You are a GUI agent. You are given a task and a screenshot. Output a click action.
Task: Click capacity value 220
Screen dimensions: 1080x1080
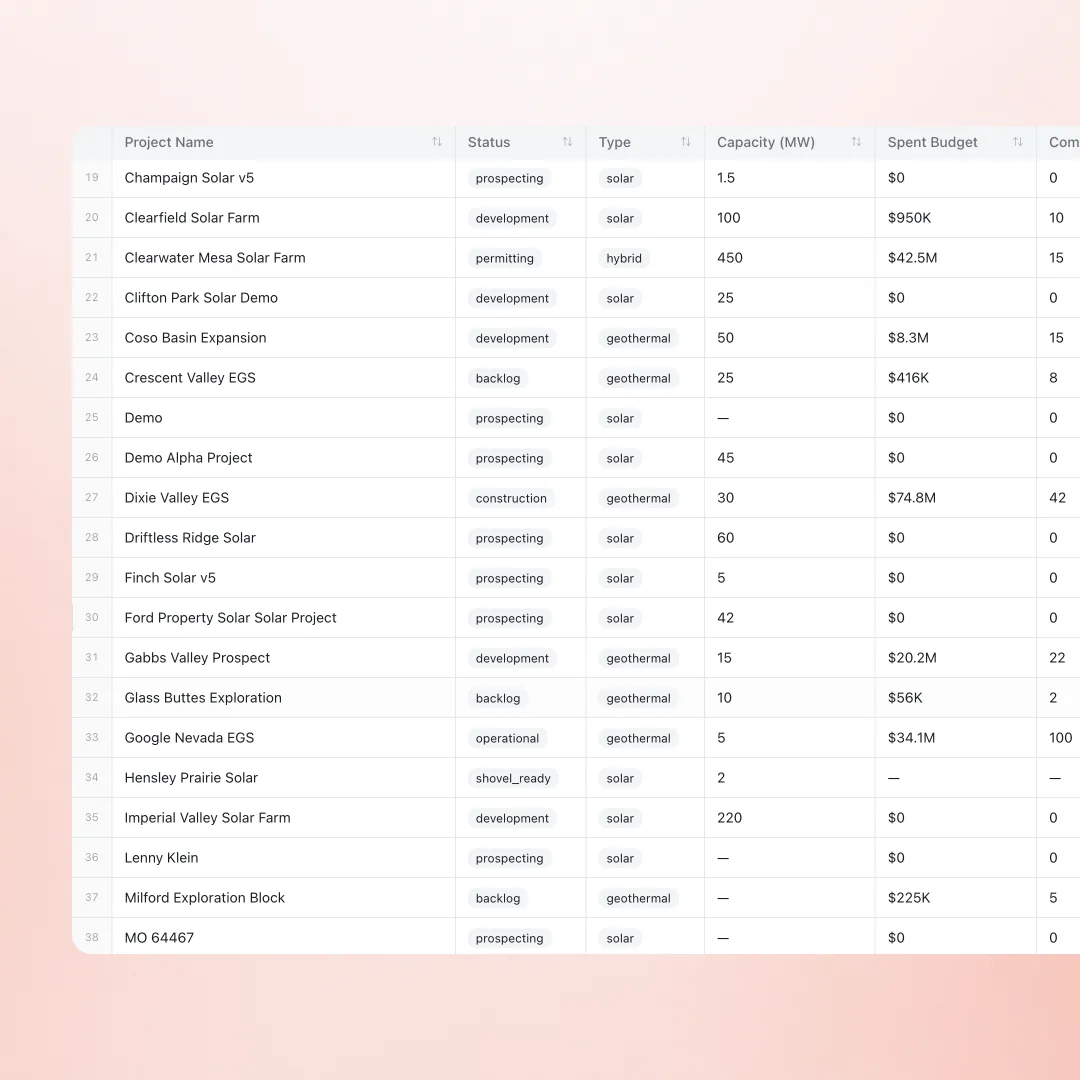click(x=729, y=818)
